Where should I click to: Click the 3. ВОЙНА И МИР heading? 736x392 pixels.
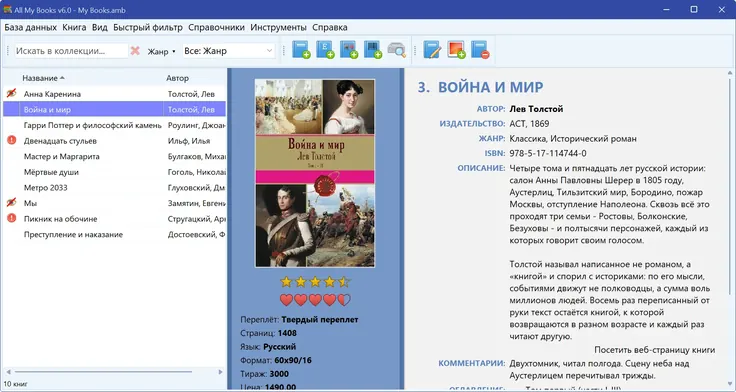pyautogui.click(x=480, y=87)
